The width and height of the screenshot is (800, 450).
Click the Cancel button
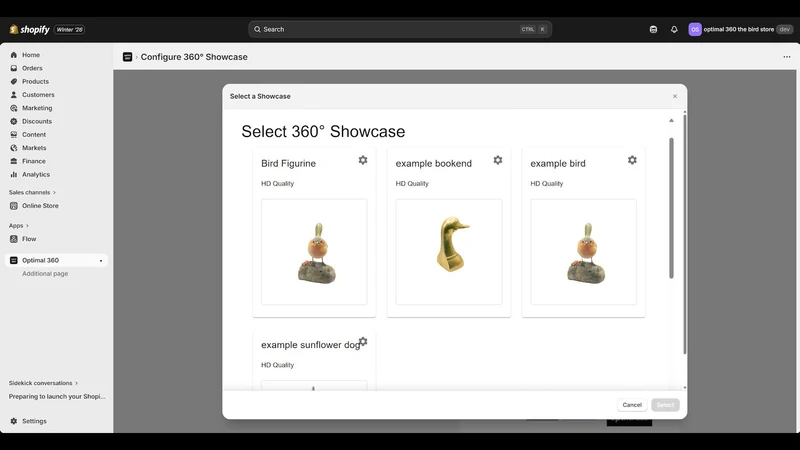point(632,405)
